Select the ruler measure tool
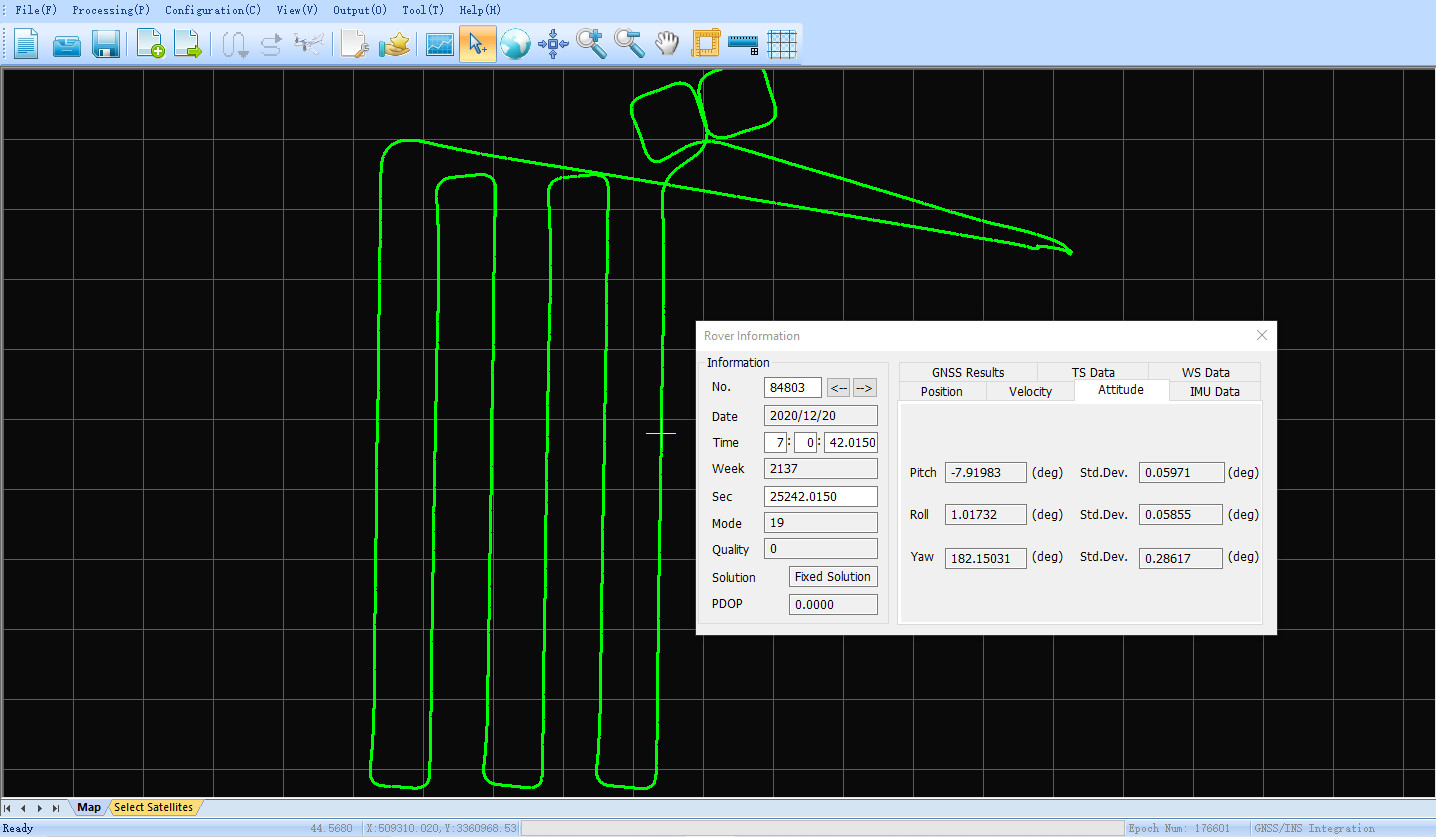1436x837 pixels. point(743,44)
